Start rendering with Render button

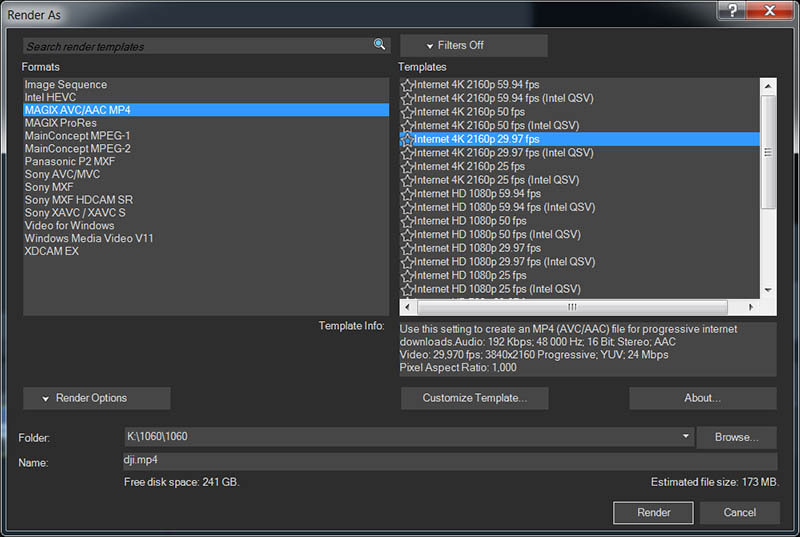click(x=653, y=513)
